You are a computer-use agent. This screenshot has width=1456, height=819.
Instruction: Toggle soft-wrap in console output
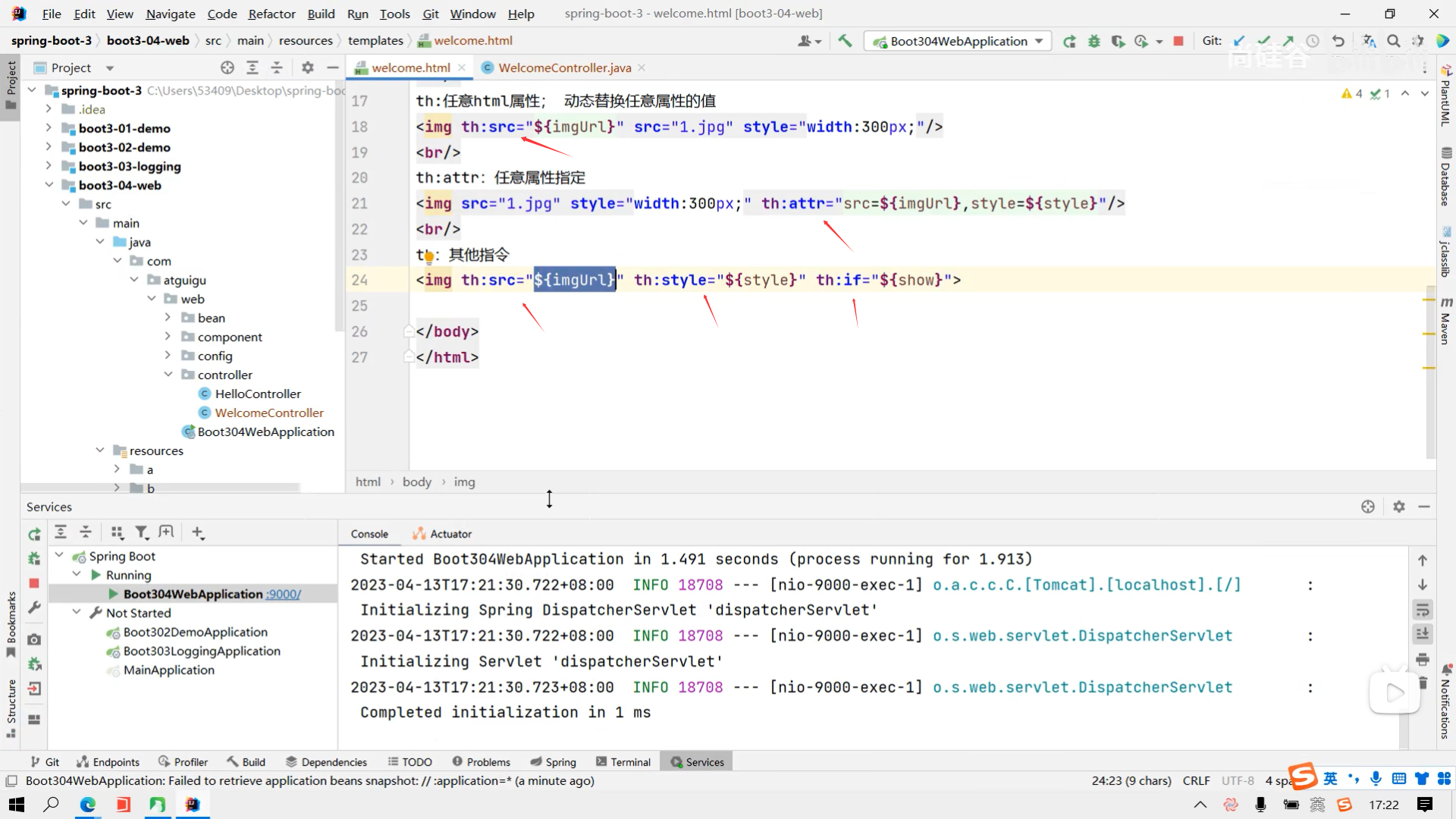(1423, 610)
